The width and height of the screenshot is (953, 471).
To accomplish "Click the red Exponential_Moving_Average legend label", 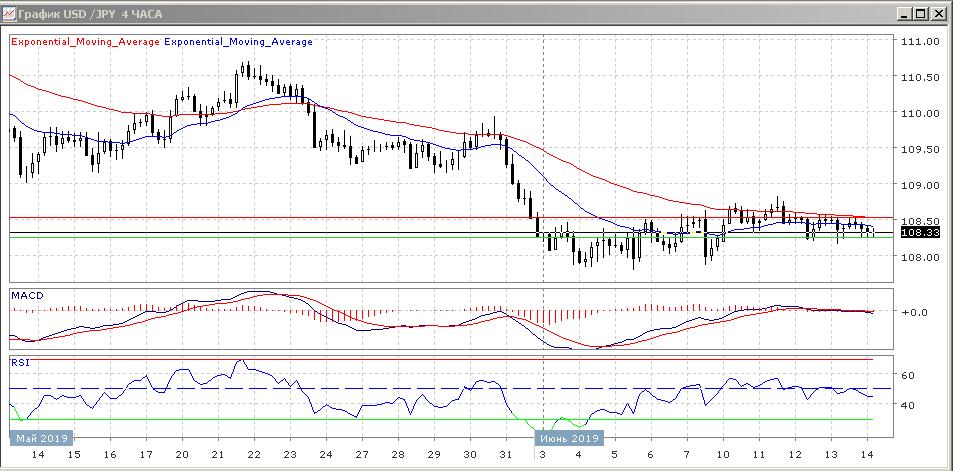I will pos(84,42).
